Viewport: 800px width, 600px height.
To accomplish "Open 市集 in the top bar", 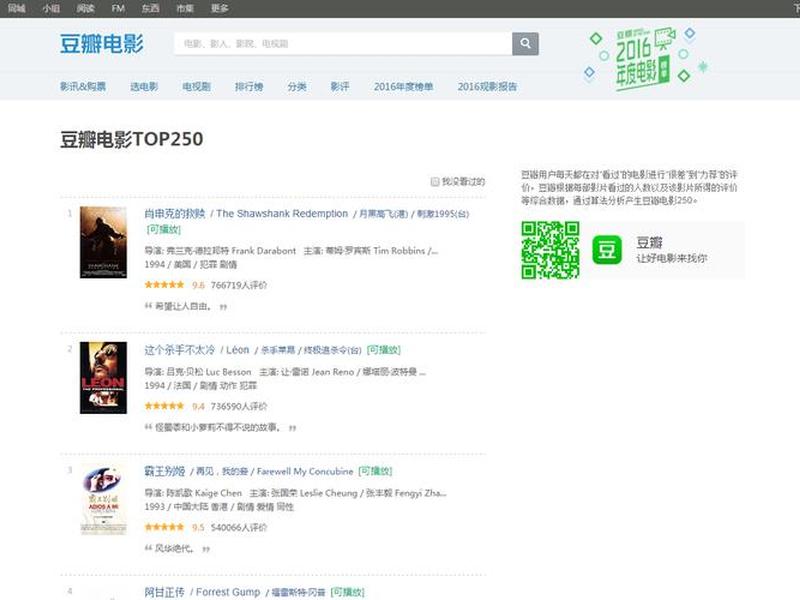I will pyautogui.click(x=185, y=8).
